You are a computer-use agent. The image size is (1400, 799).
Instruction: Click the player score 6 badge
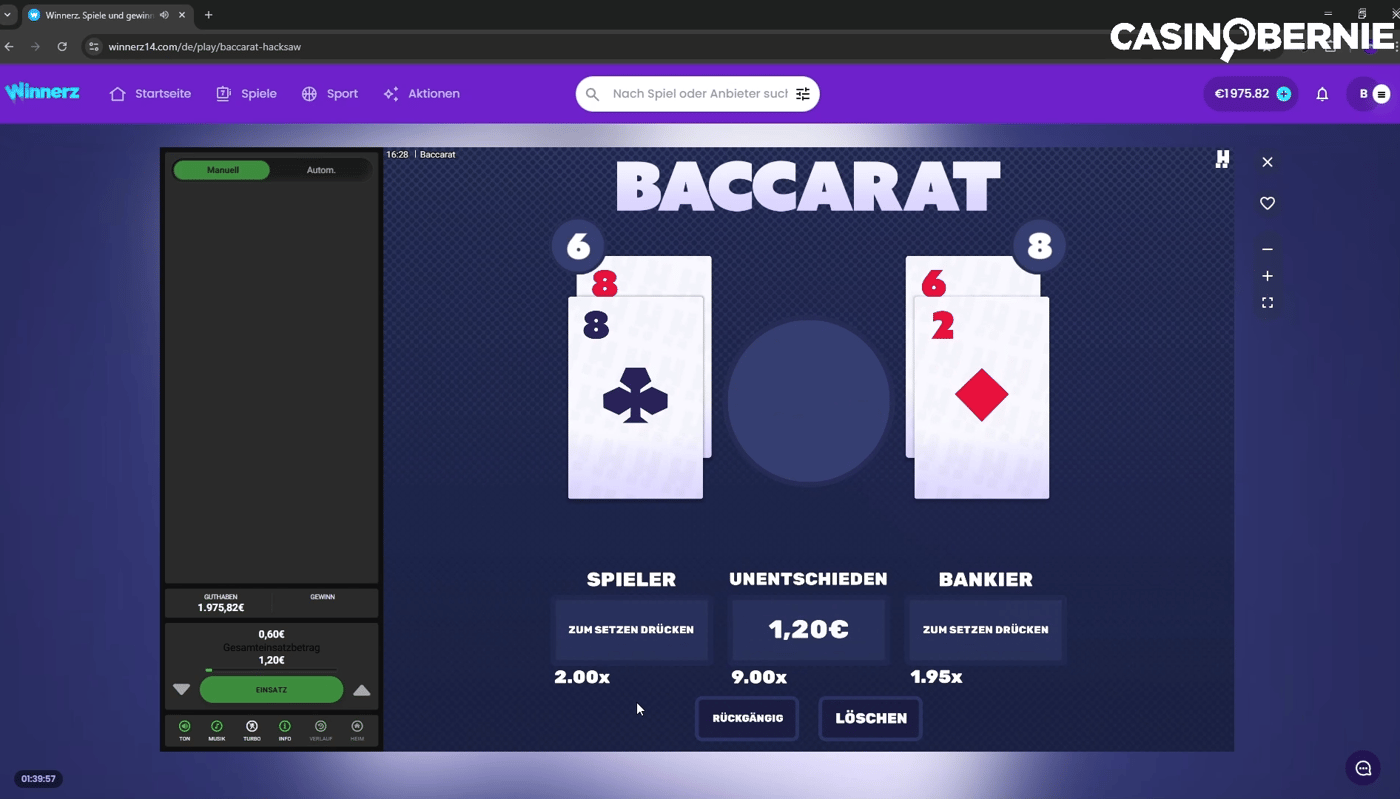(x=578, y=246)
